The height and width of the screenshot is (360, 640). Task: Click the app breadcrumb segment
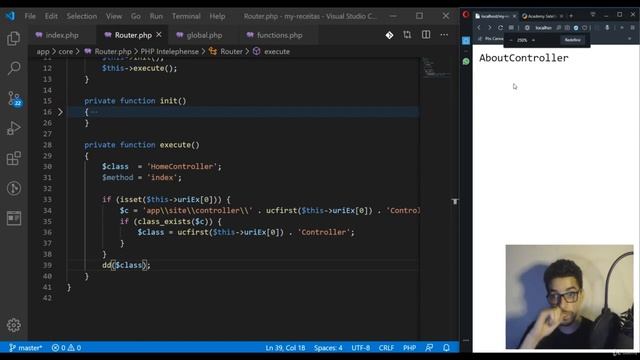[42, 51]
